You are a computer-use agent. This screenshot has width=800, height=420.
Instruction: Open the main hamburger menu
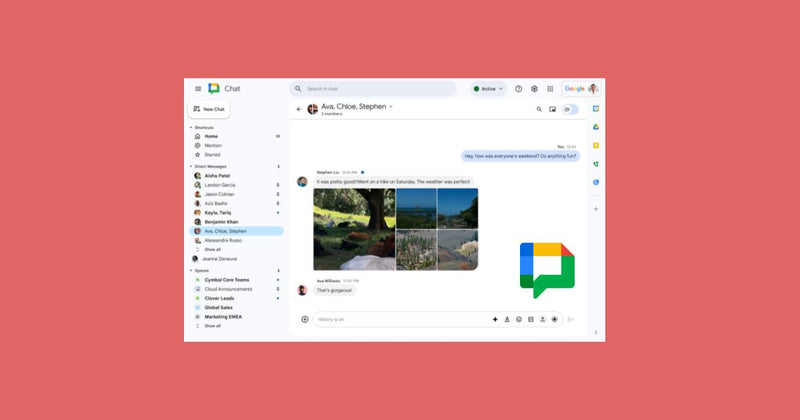coord(198,89)
